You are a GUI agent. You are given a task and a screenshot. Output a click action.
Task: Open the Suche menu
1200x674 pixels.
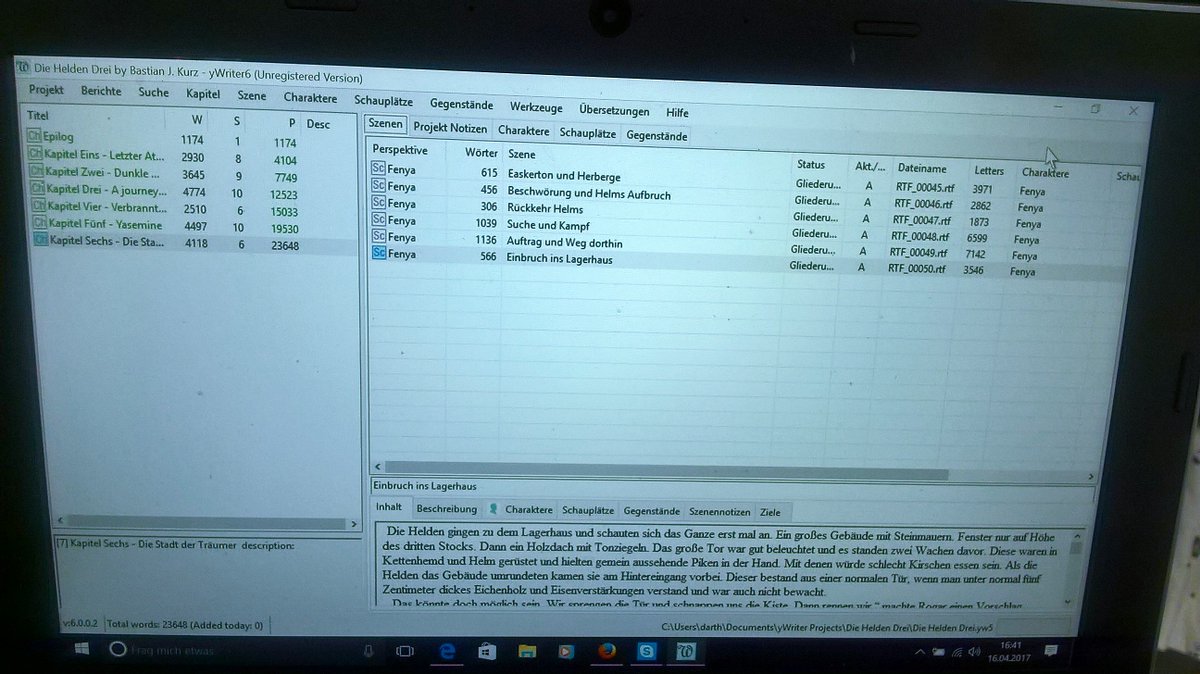(153, 92)
